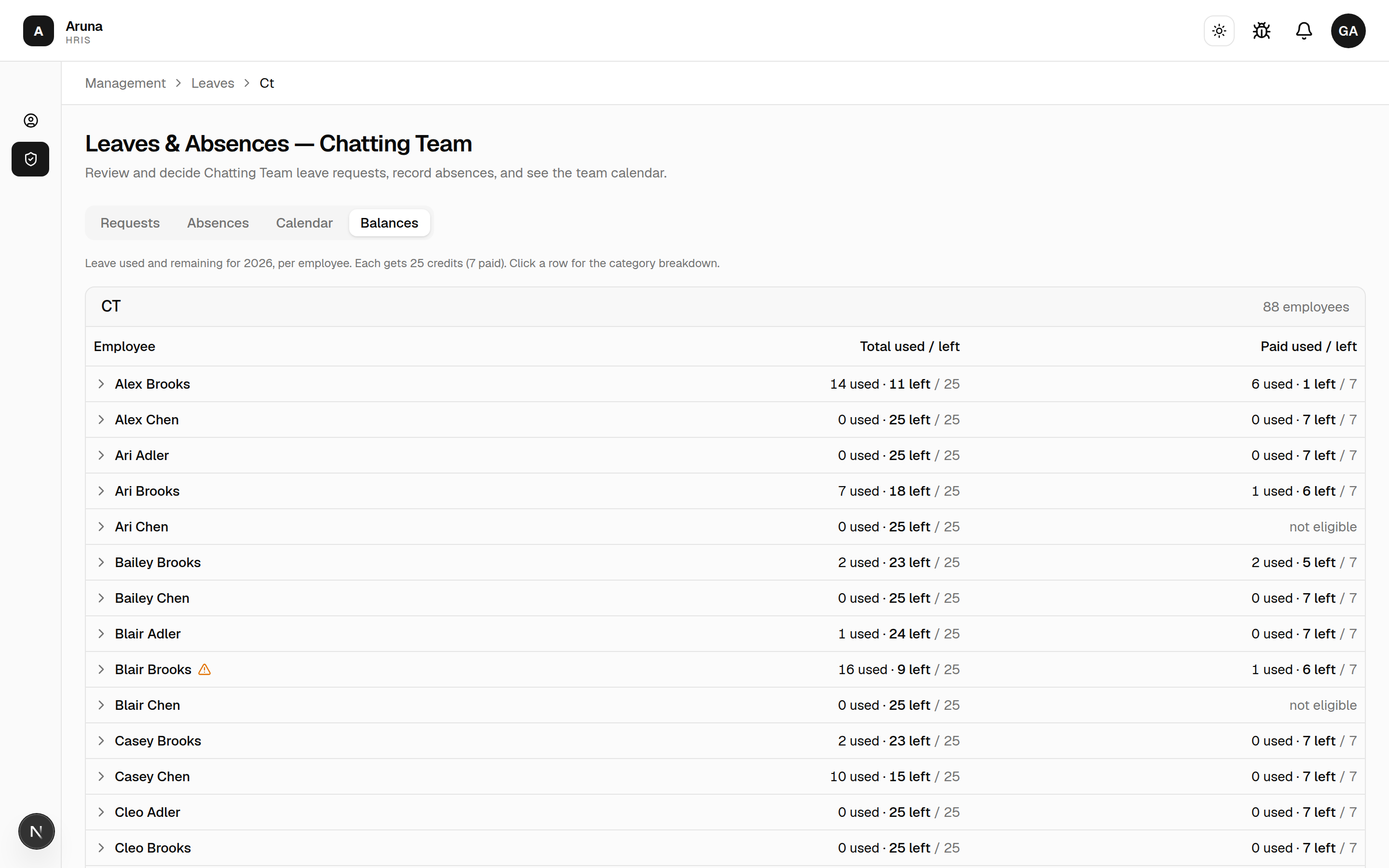Toggle the light theme sun button
Image resolution: width=1389 pixels, height=868 pixels.
[x=1219, y=31]
